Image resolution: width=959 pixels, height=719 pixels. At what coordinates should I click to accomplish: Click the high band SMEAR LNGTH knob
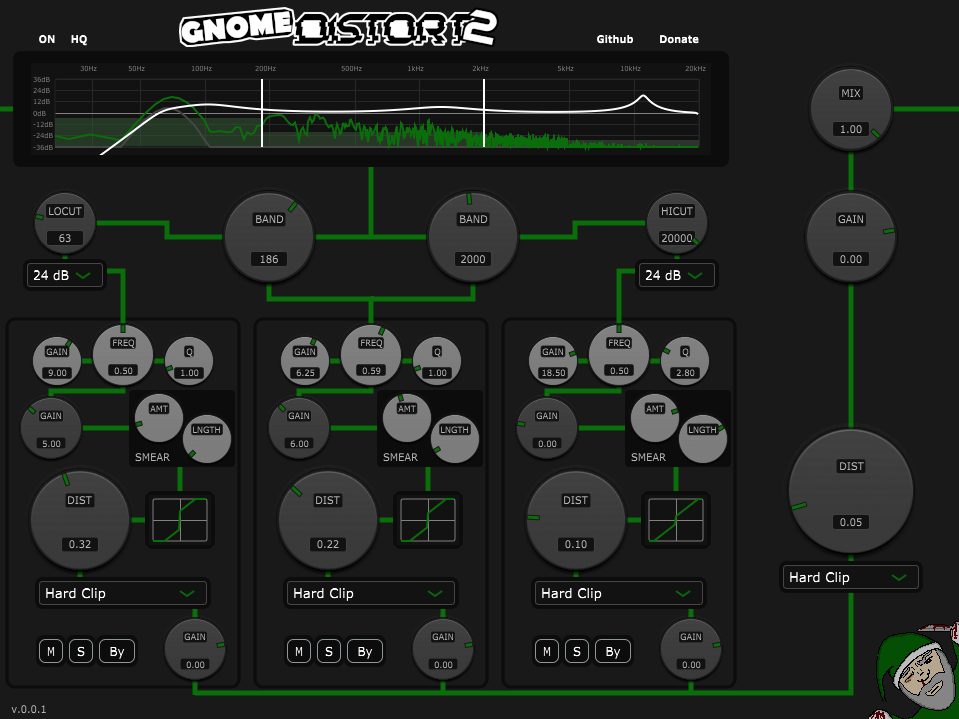(x=702, y=439)
